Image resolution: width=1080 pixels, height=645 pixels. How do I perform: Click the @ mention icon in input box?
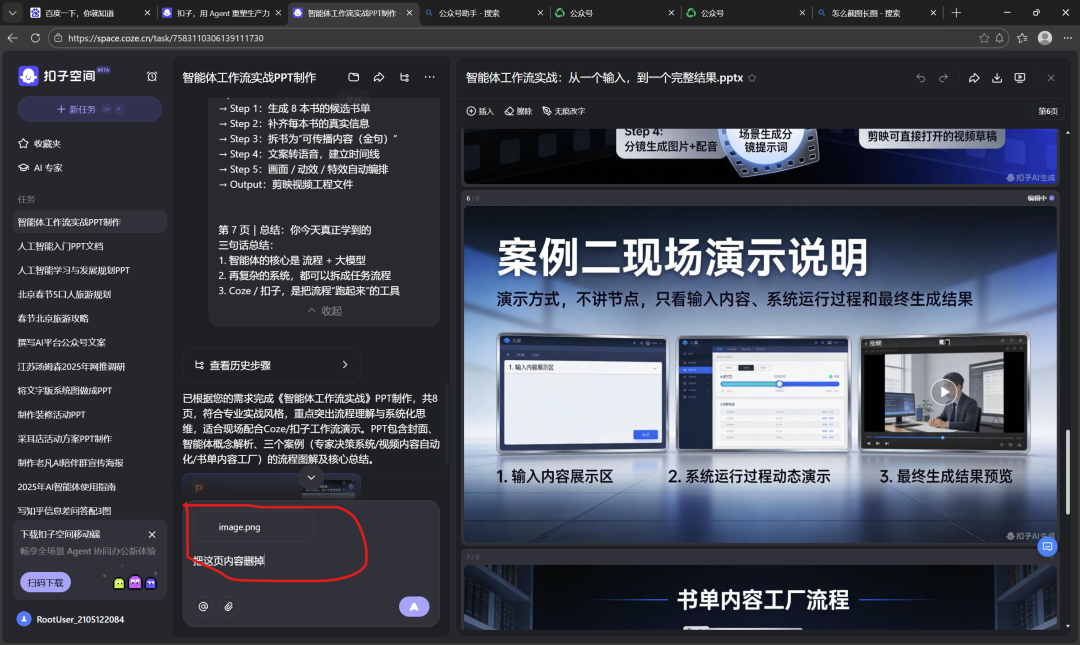203,606
